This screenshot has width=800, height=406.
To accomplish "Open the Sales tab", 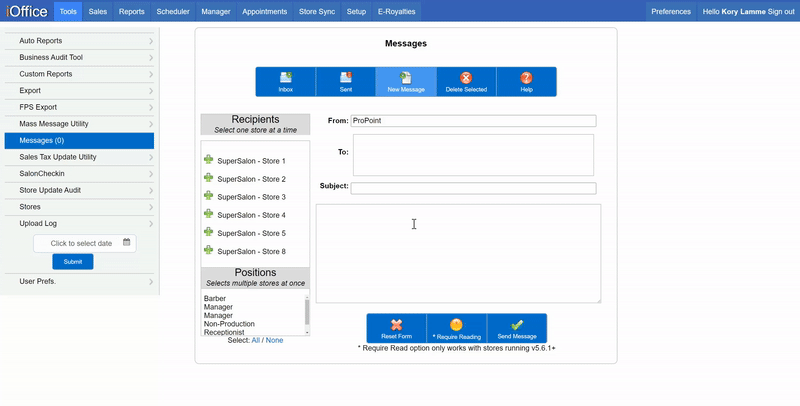I will click(x=97, y=12).
